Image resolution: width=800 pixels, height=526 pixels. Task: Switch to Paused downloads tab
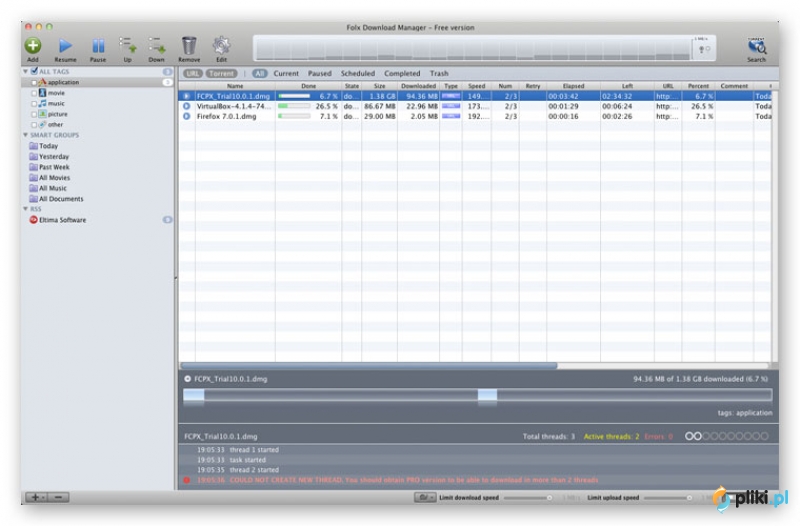pyautogui.click(x=319, y=73)
